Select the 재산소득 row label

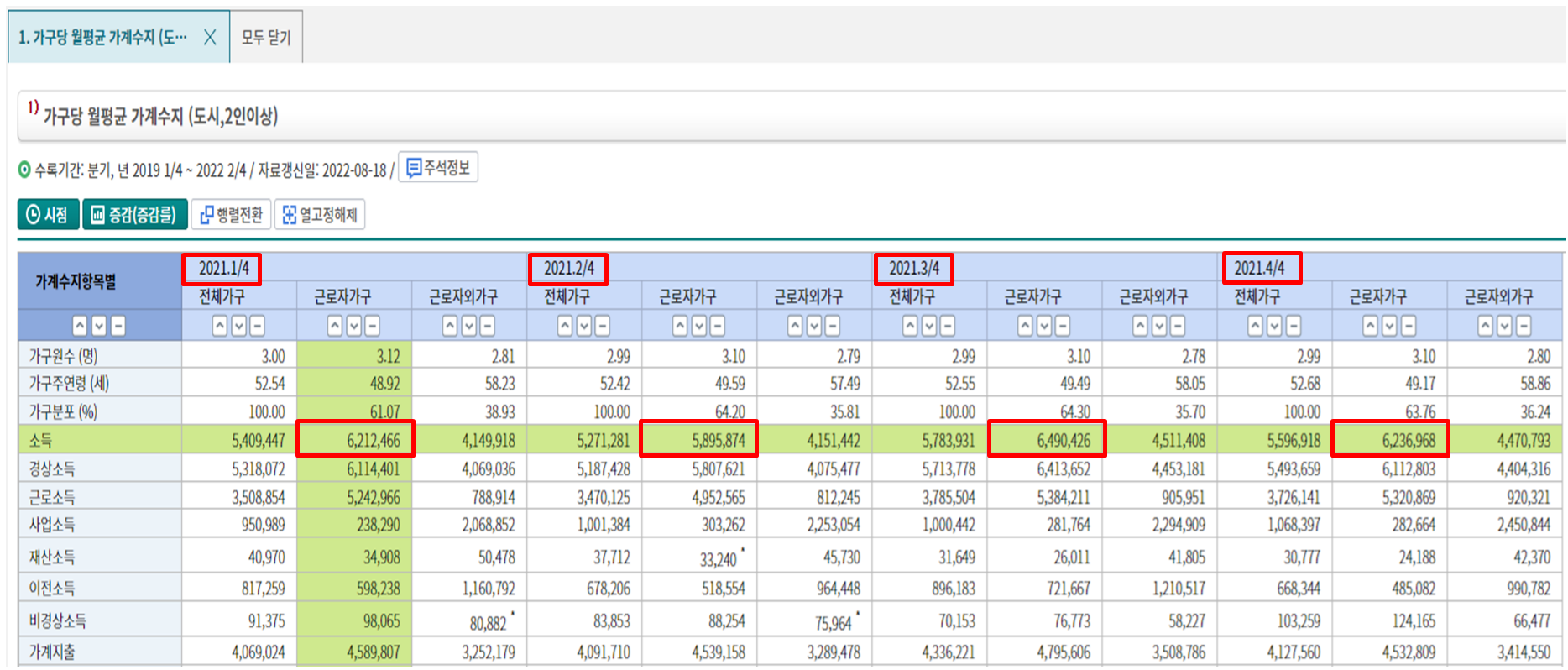[x=52, y=557]
